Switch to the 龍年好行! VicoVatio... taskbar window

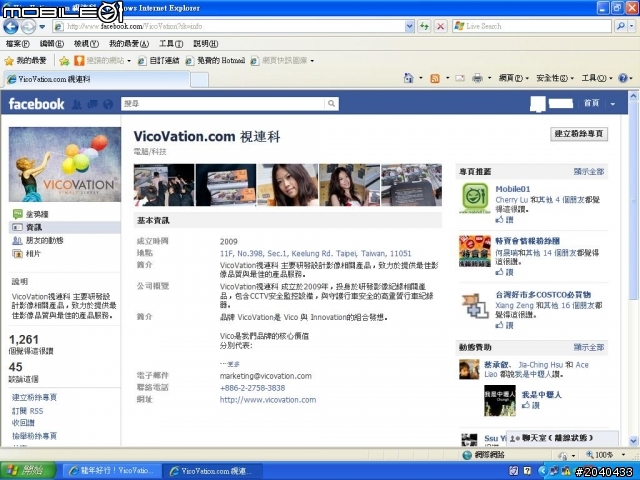click(x=111, y=471)
